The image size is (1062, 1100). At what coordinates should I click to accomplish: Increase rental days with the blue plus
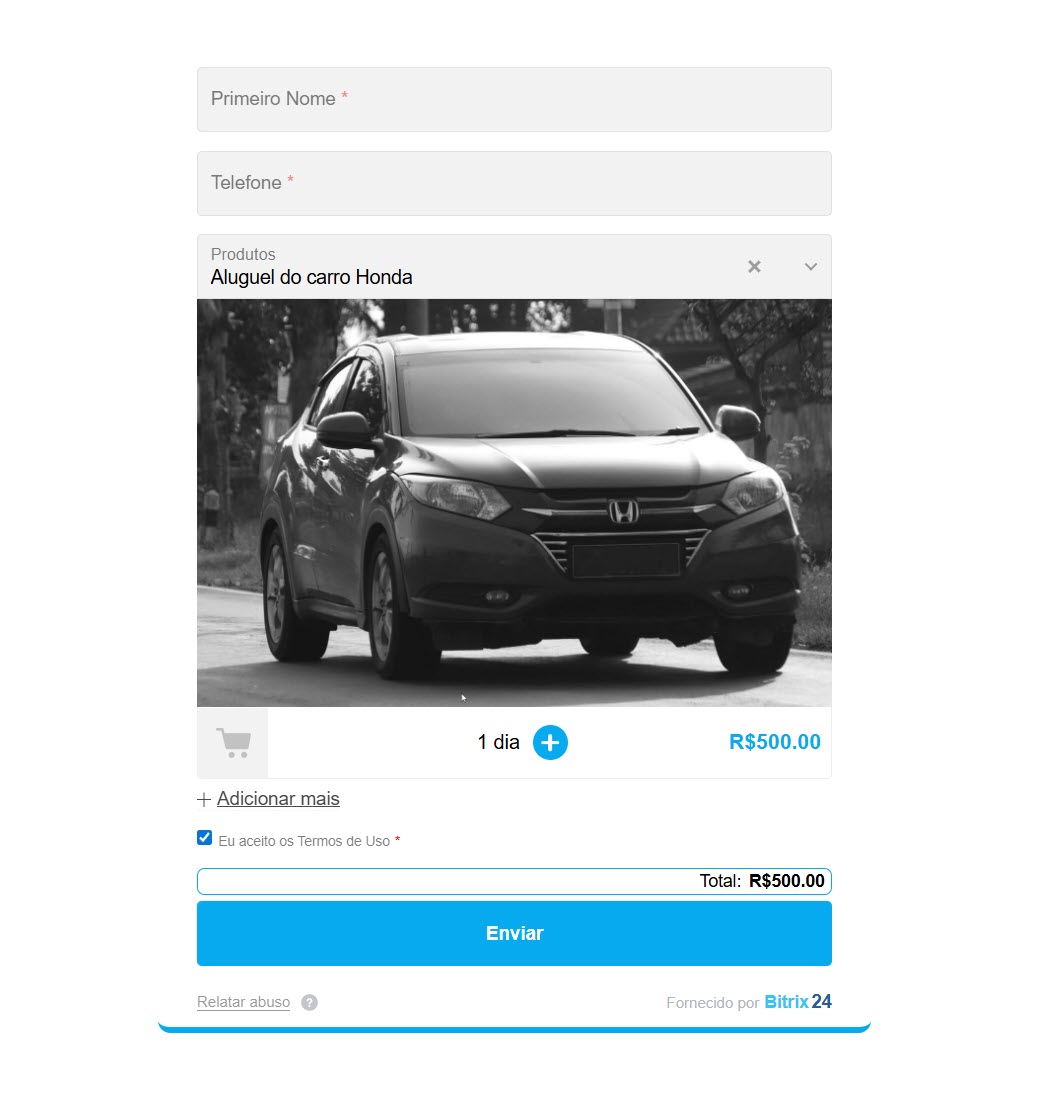[x=550, y=742]
